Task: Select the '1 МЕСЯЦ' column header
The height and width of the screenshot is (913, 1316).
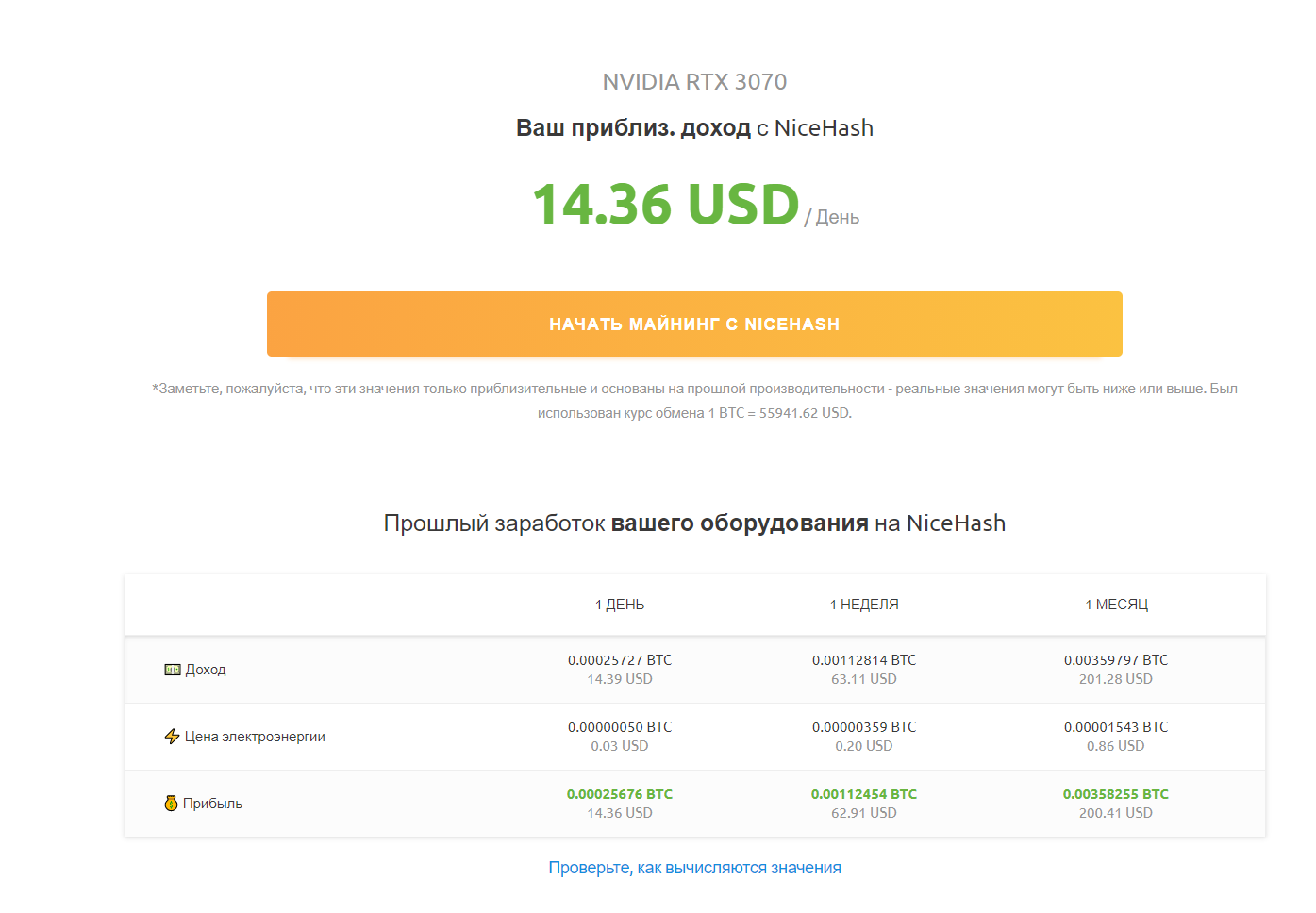Action: pyautogui.click(x=1116, y=605)
